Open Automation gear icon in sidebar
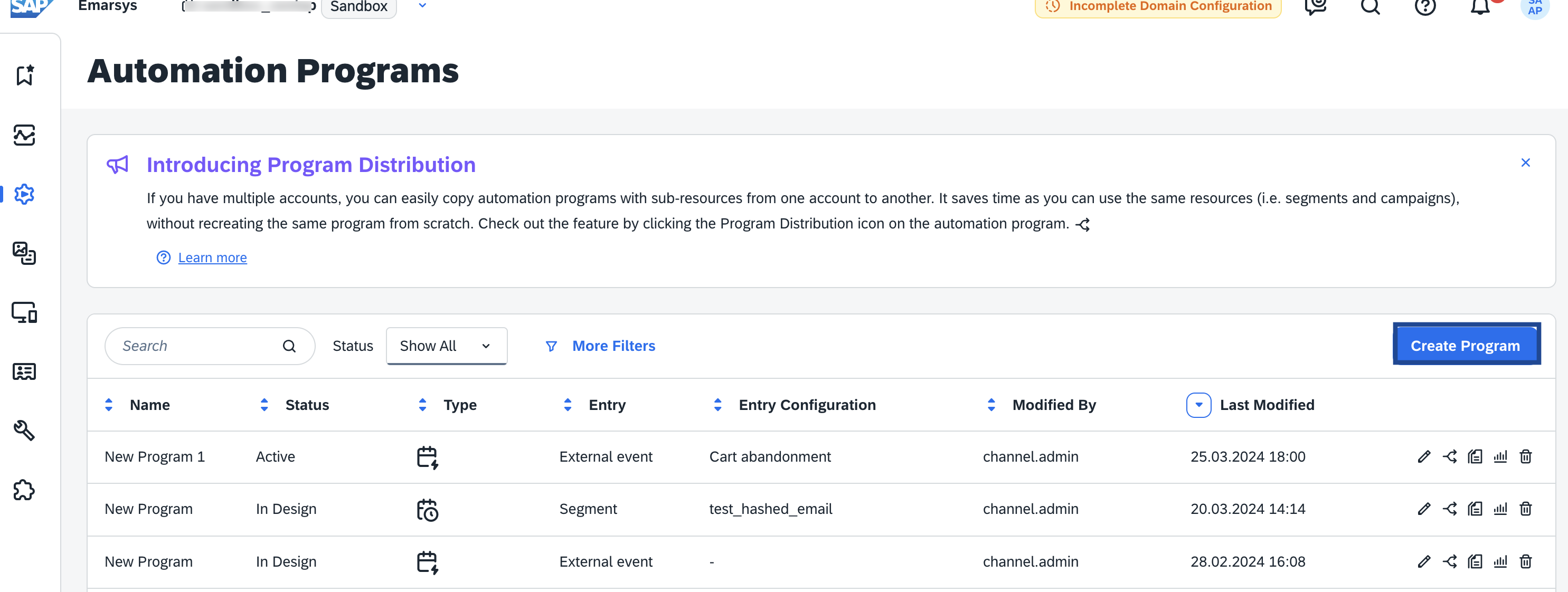1568x592 pixels. [x=24, y=194]
